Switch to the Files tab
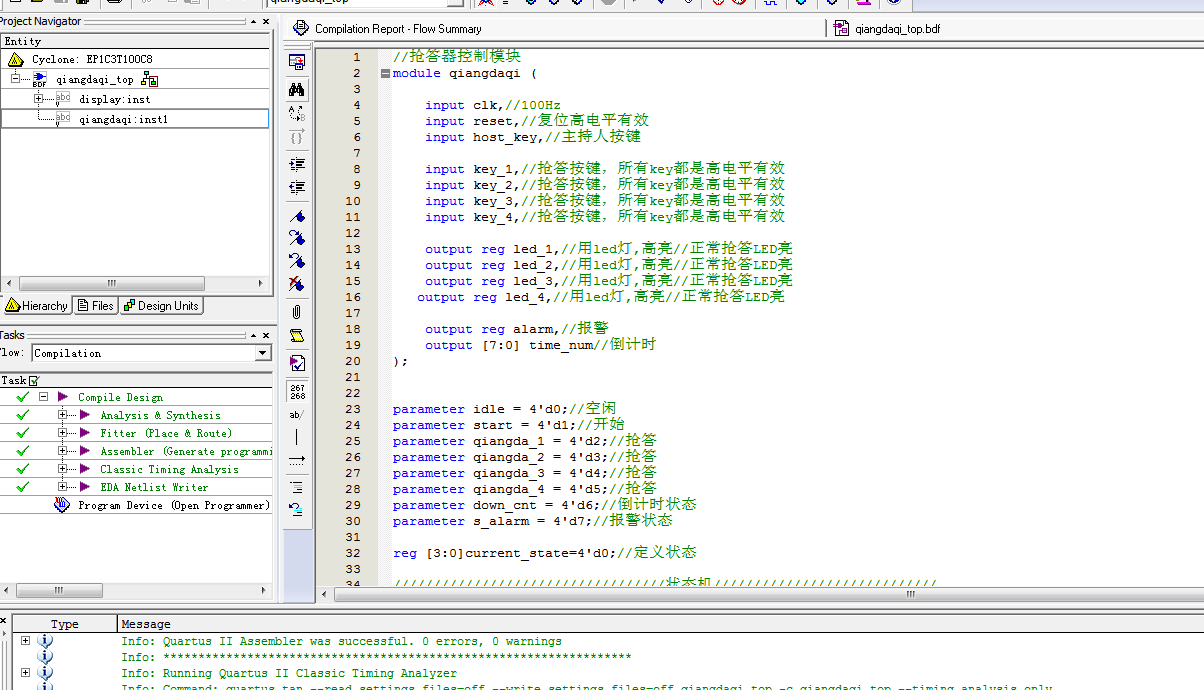 95,306
